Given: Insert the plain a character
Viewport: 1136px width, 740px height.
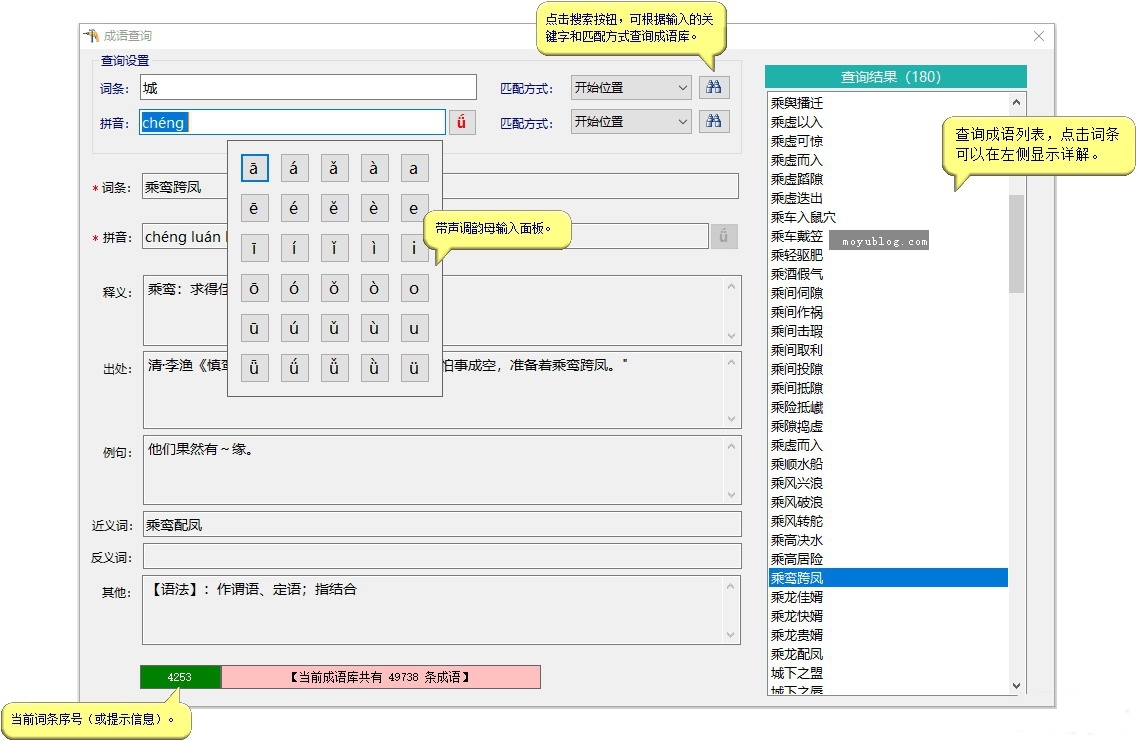Looking at the screenshot, I should (414, 168).
